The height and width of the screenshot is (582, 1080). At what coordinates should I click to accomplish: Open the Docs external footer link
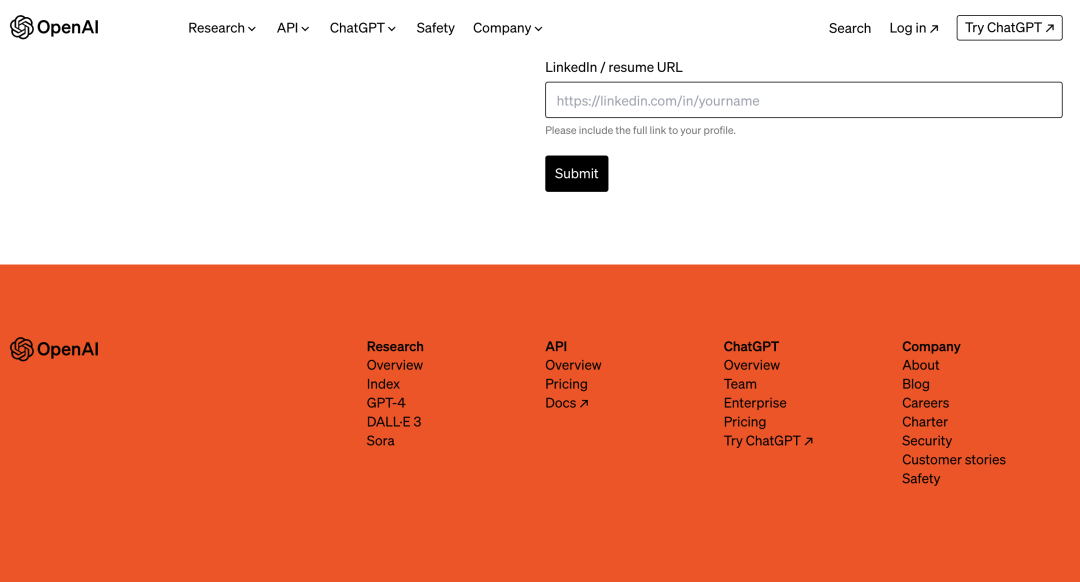point(566,403)
